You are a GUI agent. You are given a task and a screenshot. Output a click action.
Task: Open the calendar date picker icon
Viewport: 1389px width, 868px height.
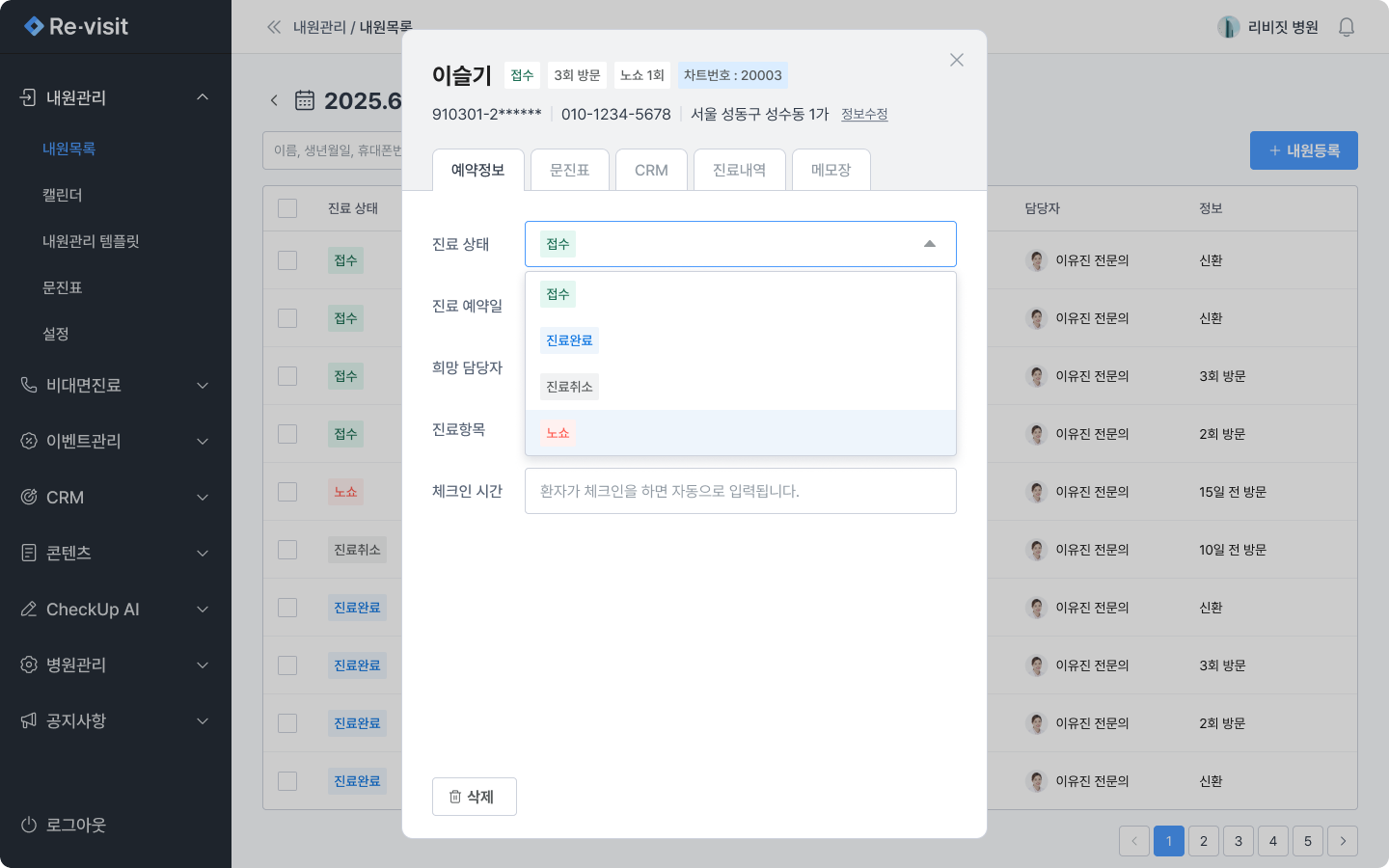(305, 100)
